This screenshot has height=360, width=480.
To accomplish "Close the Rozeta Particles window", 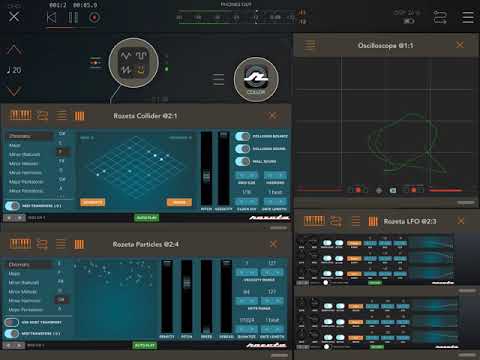I will (274, 244).
